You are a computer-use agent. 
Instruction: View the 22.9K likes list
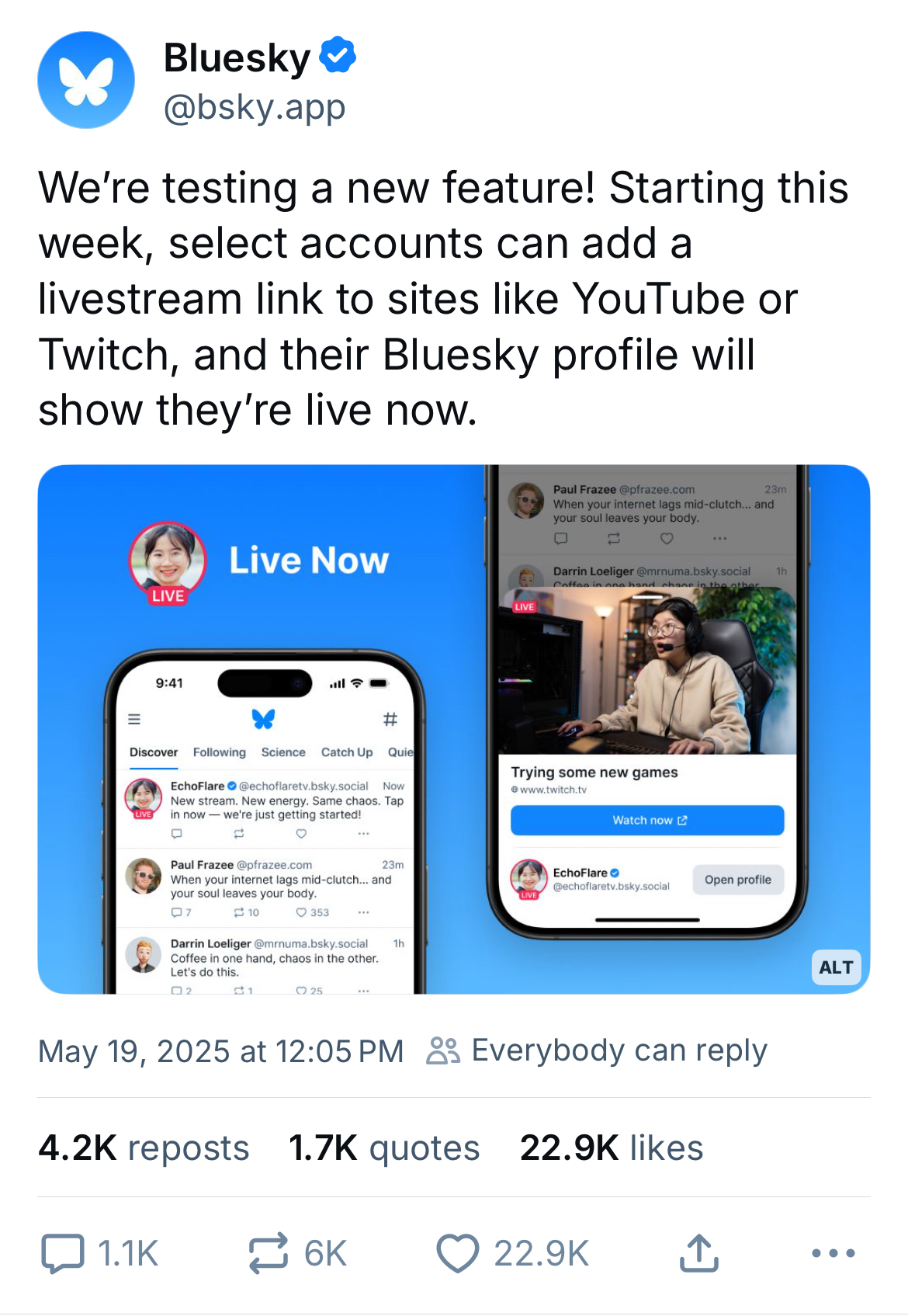tap(612, 1148)
